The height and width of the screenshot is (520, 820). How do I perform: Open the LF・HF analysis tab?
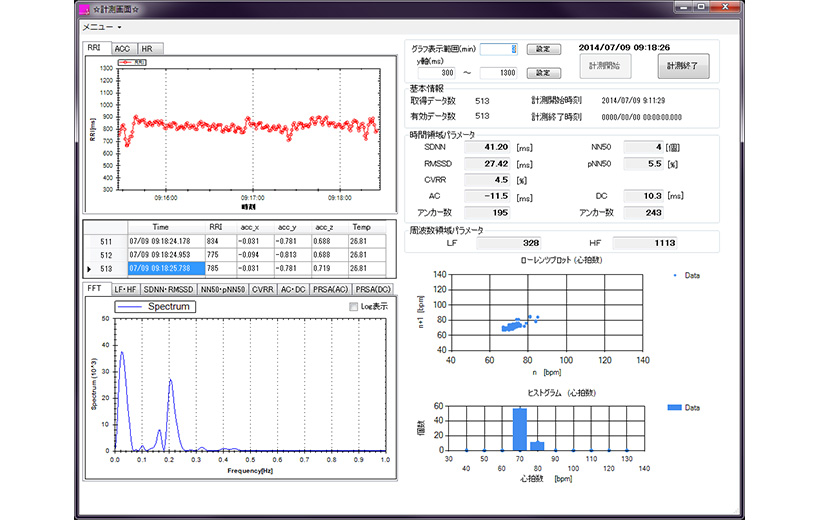point(125,289)
